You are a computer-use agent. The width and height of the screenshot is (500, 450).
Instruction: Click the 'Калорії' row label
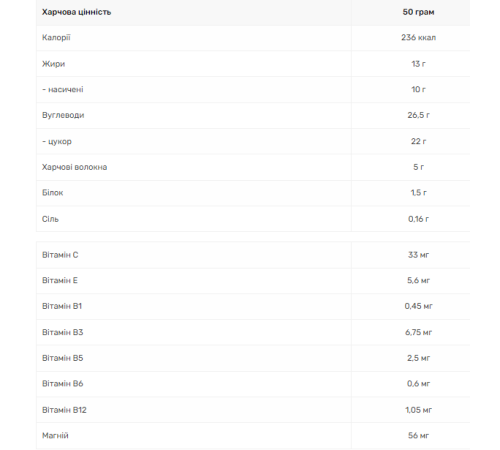(56, 38)
